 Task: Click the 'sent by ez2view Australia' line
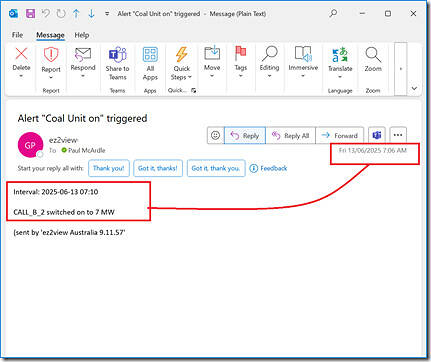tap(69, 232)
